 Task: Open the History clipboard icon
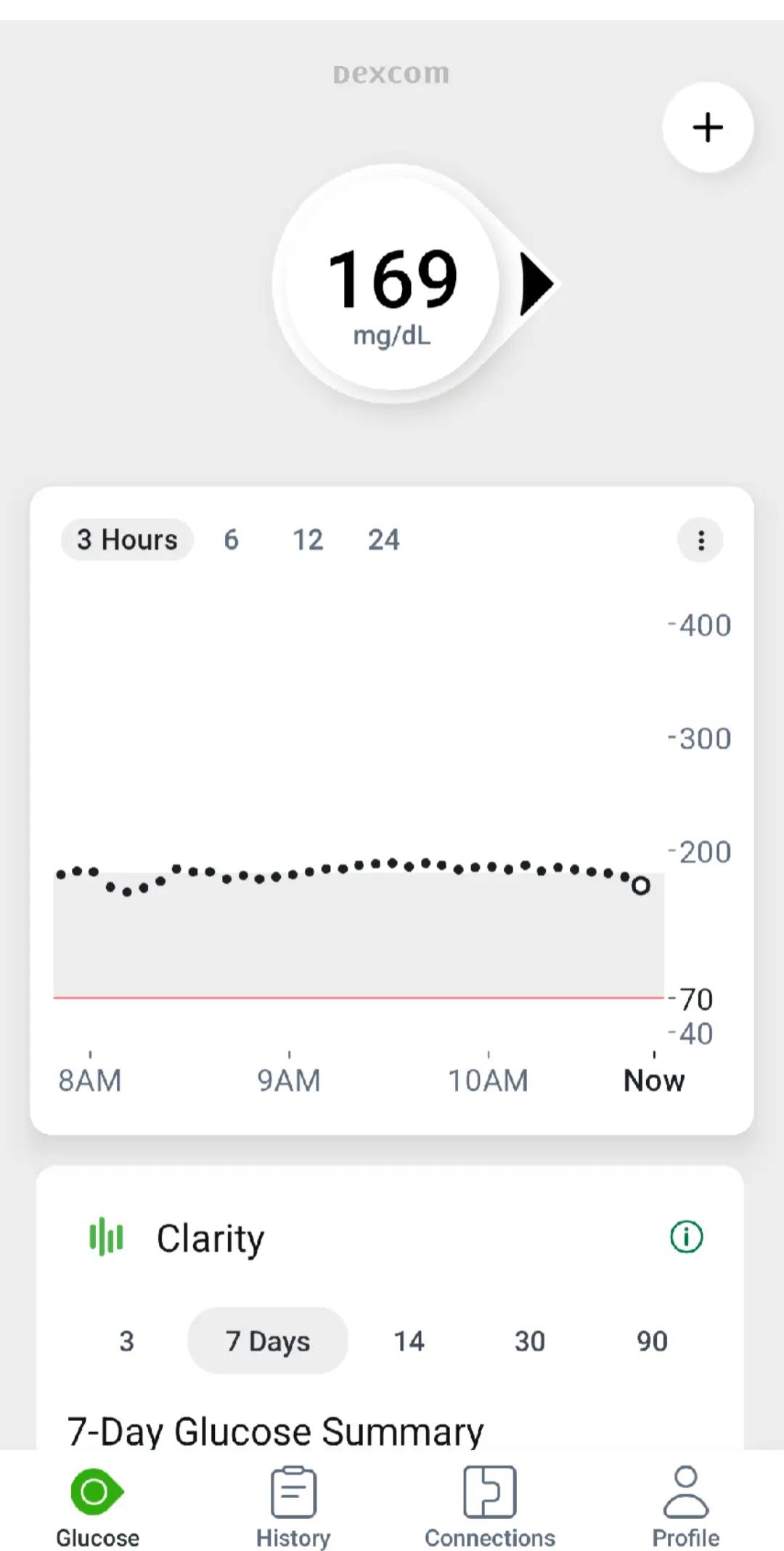[x=293, y=1492]
